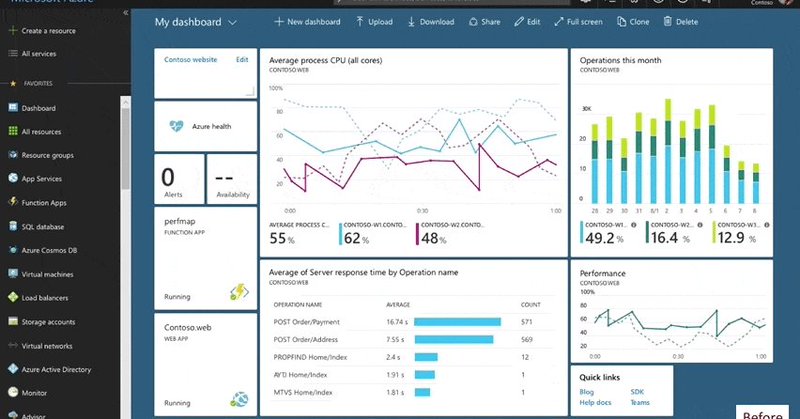Select the POST Order/Address row

[412, 339]
